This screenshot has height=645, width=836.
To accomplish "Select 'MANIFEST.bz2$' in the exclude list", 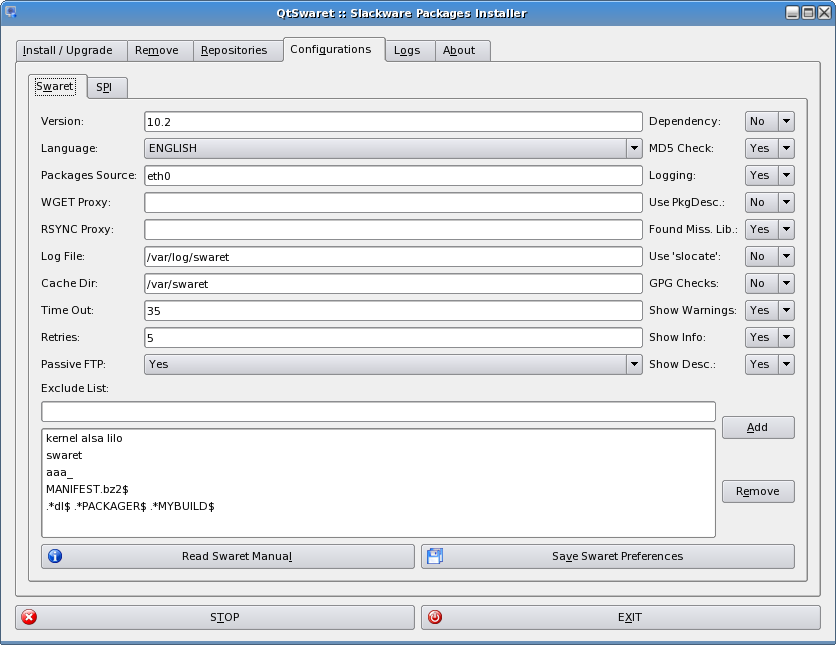I will (x=378, y=489).
